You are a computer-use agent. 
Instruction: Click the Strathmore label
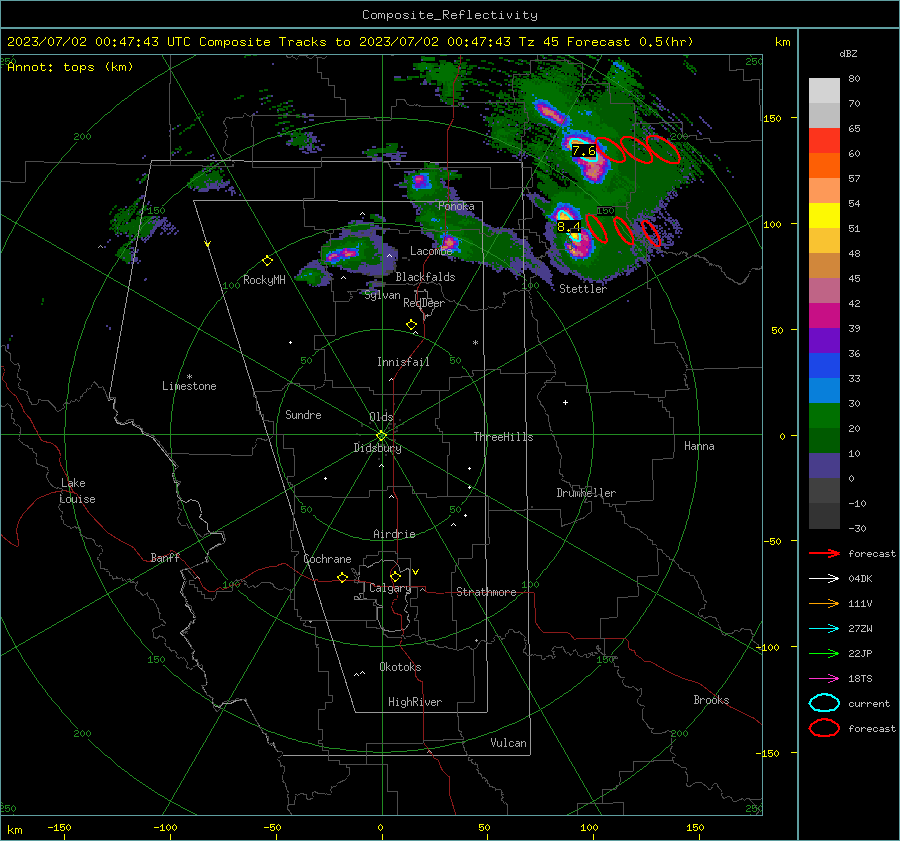[486, 592]
